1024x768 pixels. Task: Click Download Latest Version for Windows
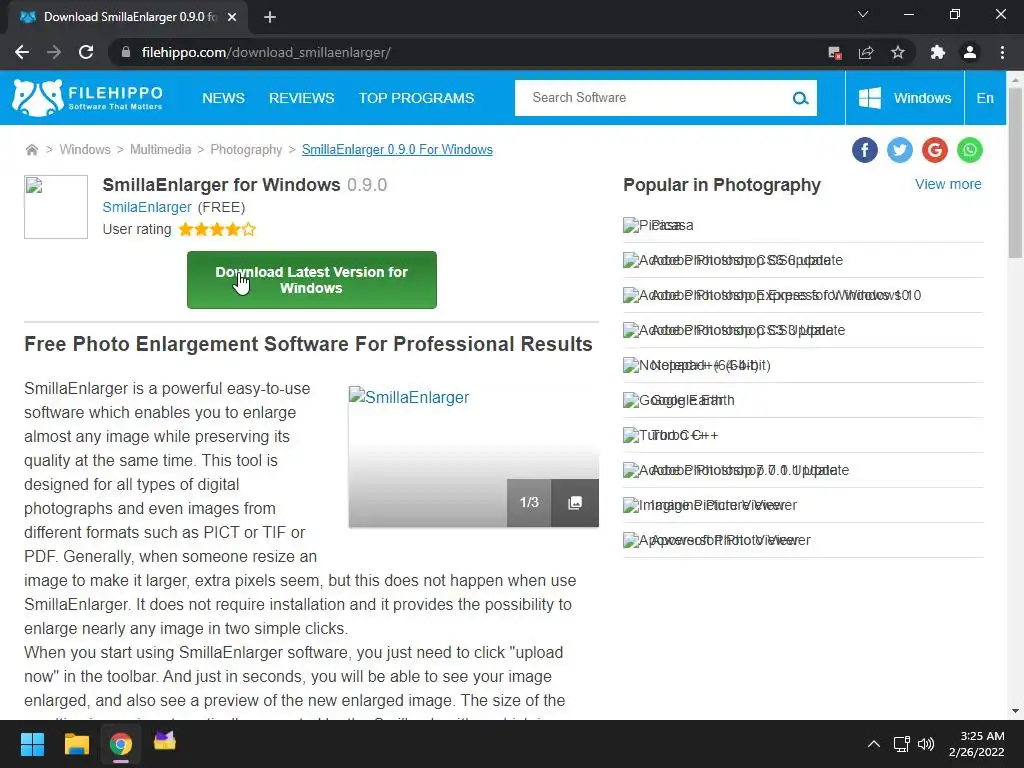click(x=312, y=280)
